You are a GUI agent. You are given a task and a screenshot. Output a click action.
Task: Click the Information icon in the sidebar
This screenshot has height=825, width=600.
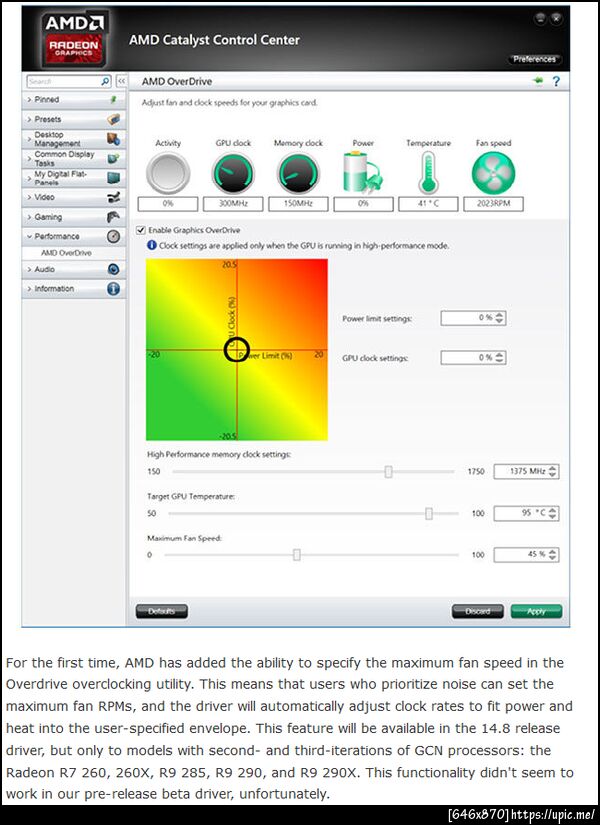pyautogui.click(x=113, y=289)
